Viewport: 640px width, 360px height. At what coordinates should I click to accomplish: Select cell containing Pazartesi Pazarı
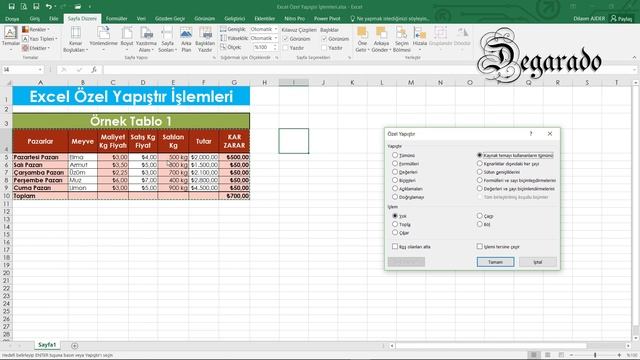(40, 157)
